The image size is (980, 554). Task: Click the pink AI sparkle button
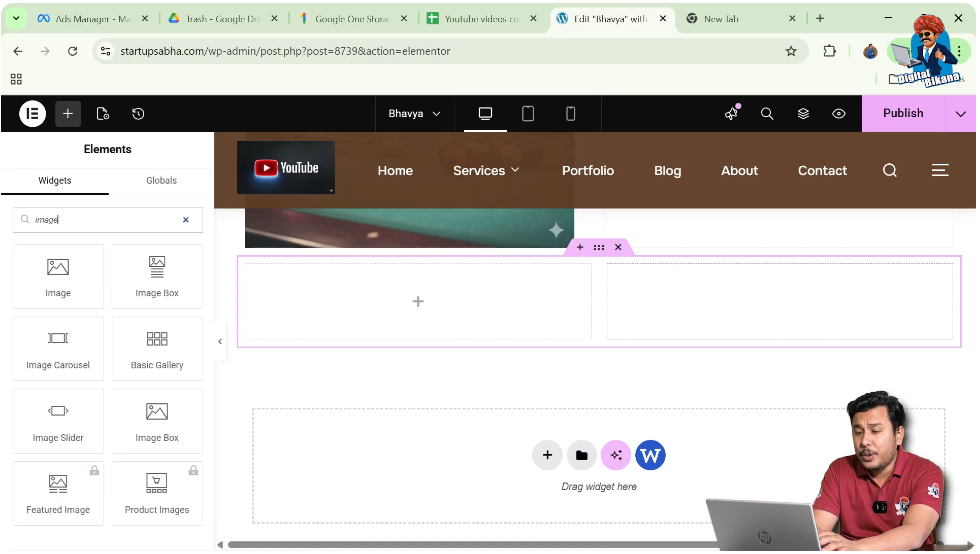616,456
